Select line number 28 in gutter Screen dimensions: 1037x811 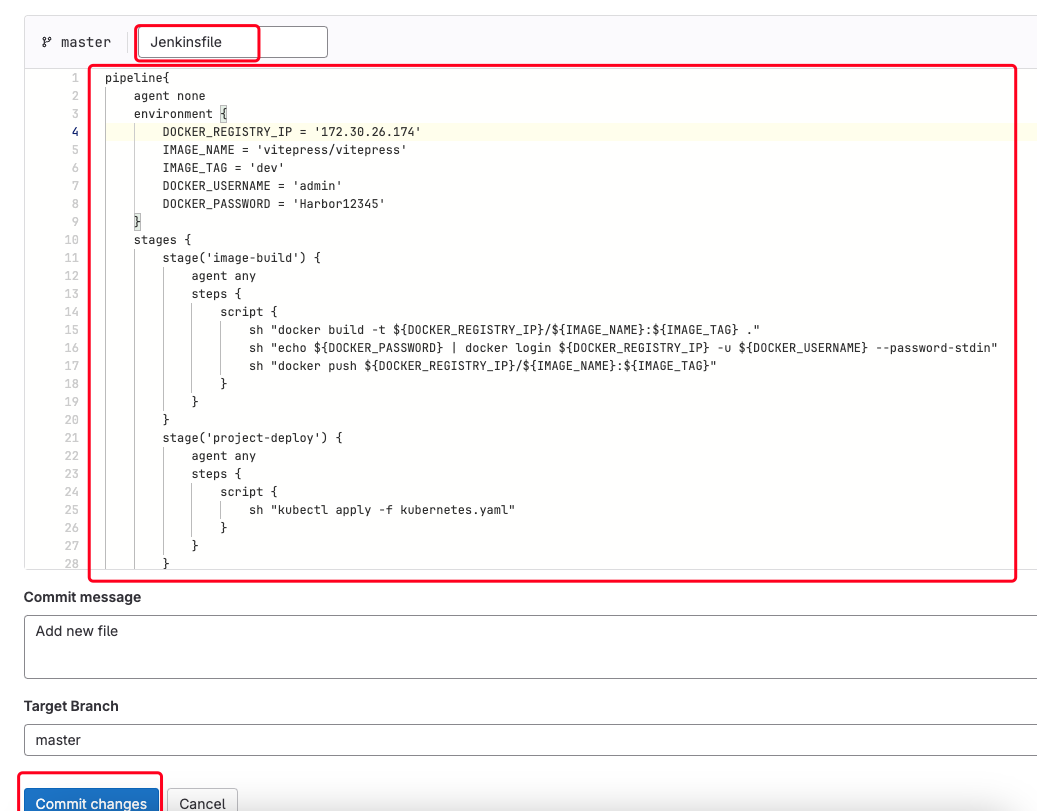tap(71, 564)
